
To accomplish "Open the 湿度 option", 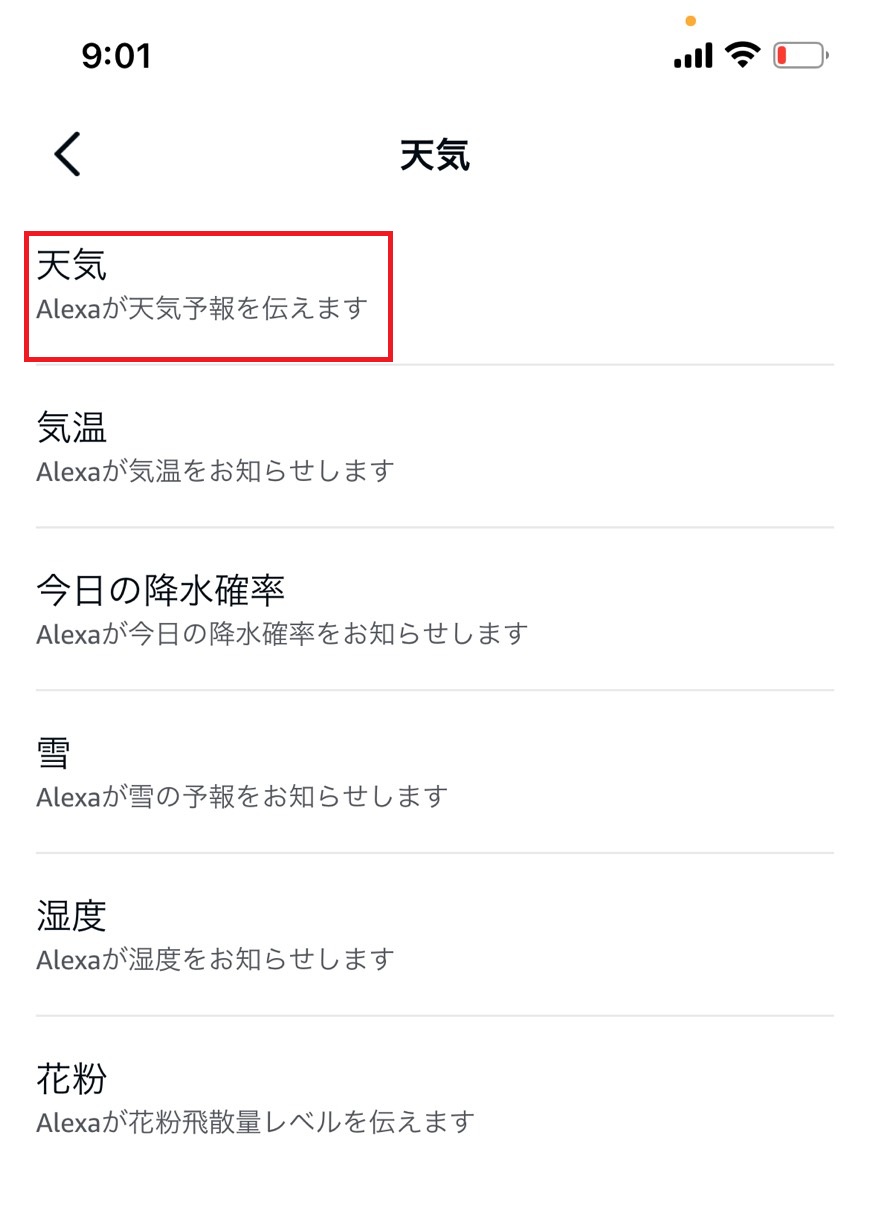I will click(72, 916).
